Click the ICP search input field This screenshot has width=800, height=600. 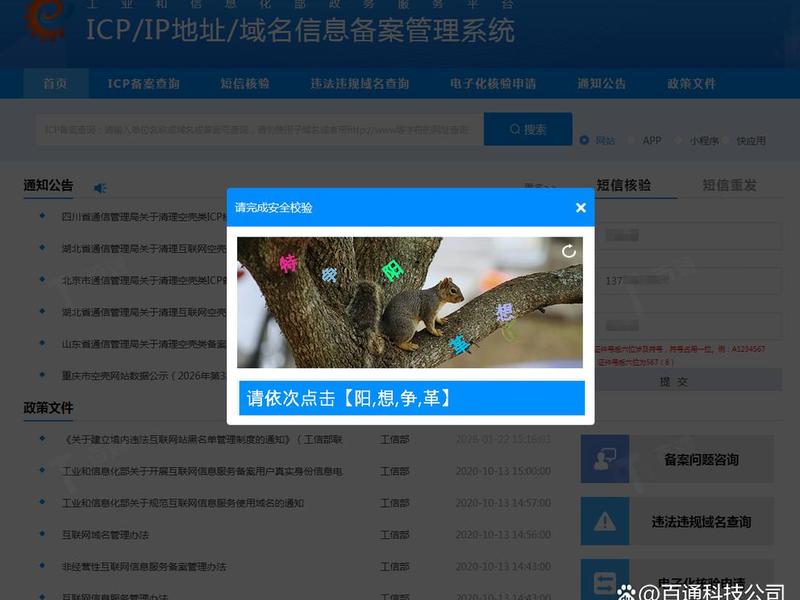(259, 130)
